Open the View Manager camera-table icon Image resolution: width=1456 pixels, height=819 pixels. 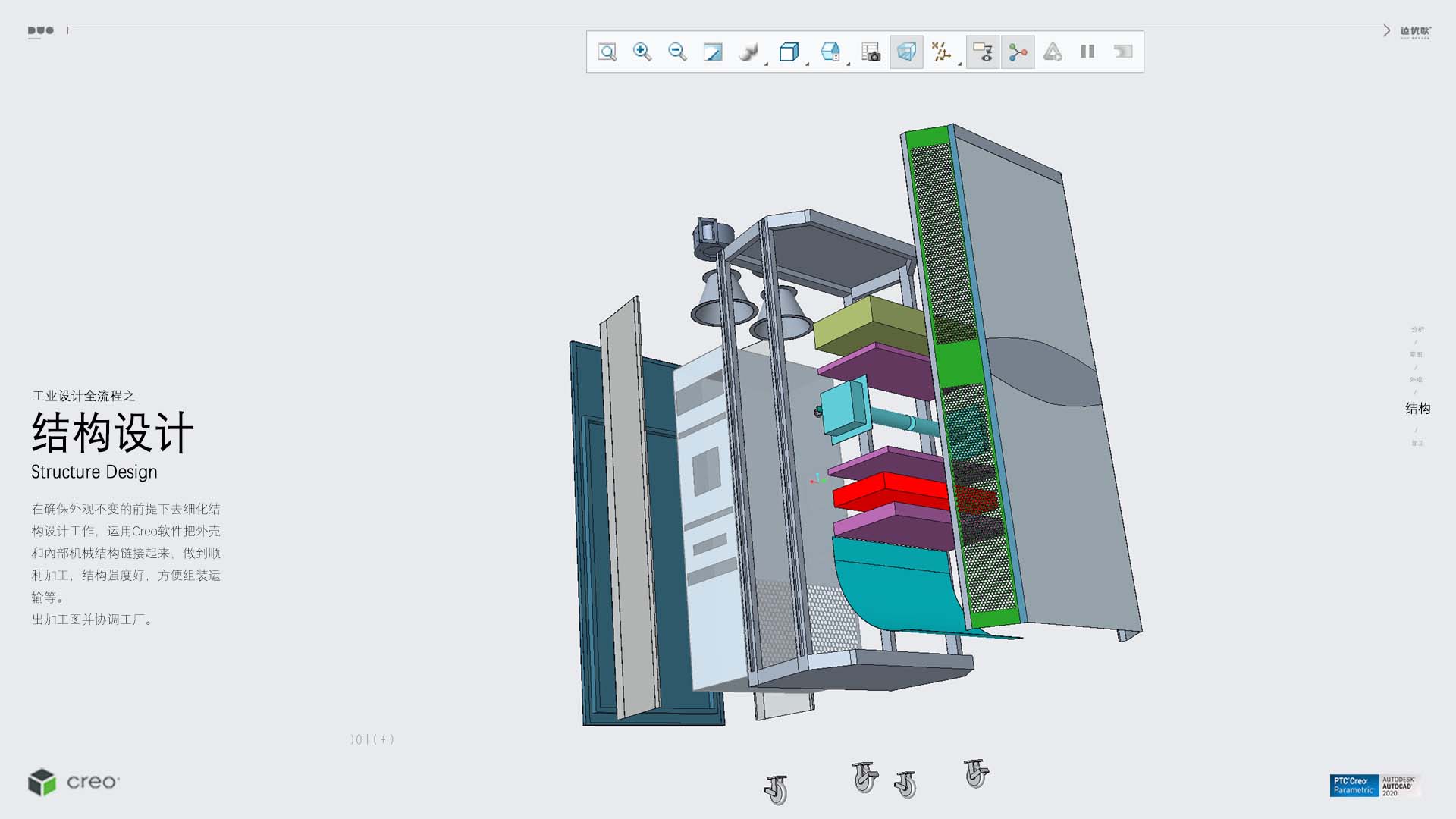pyautogui.click(x=871, y=52)
